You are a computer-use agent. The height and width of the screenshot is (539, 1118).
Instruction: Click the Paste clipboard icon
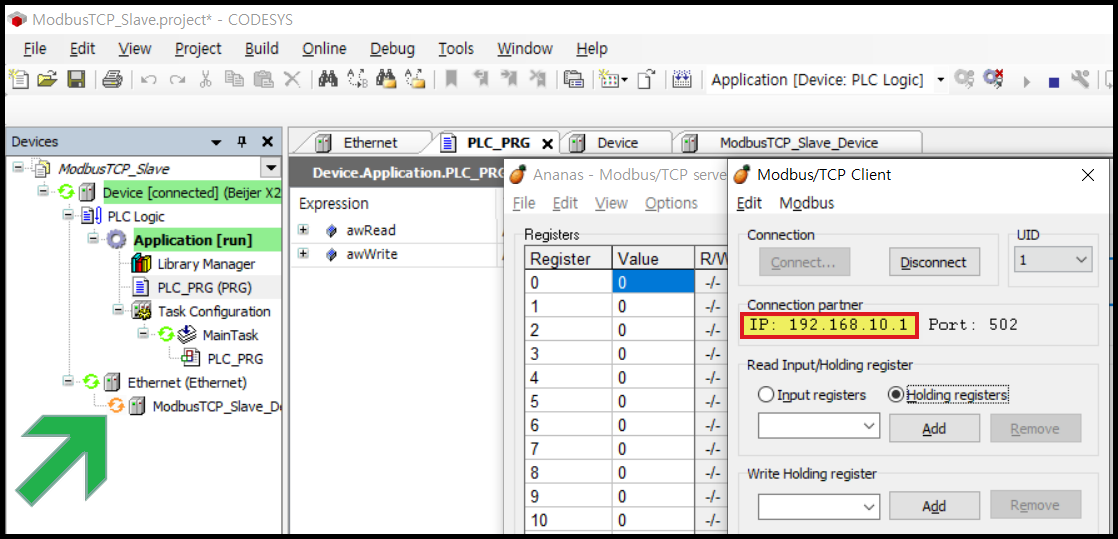[x=264, y=79]
